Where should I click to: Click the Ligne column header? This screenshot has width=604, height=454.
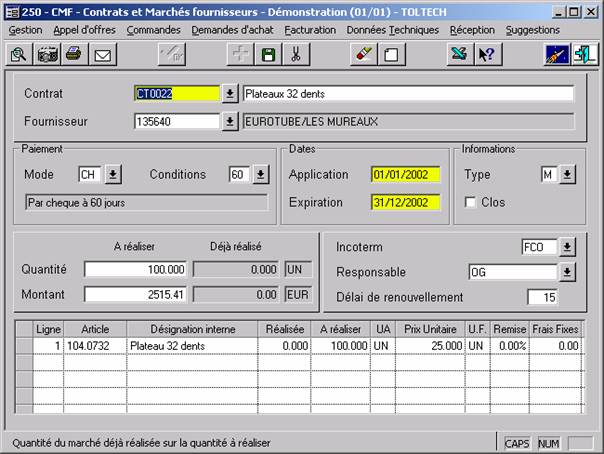[48, 329]
